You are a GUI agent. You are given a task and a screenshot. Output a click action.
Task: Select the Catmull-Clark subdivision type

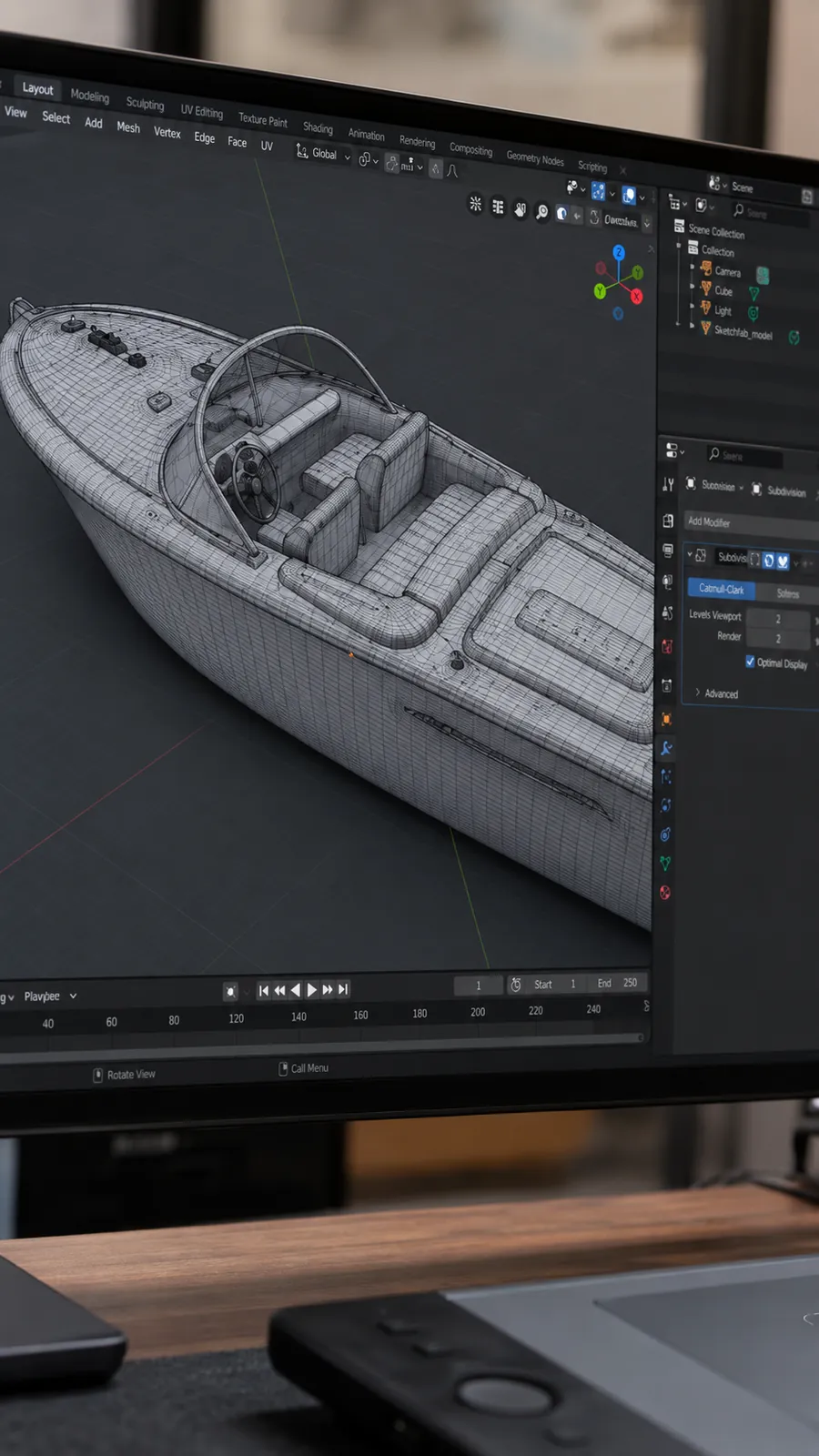[722, 589]
